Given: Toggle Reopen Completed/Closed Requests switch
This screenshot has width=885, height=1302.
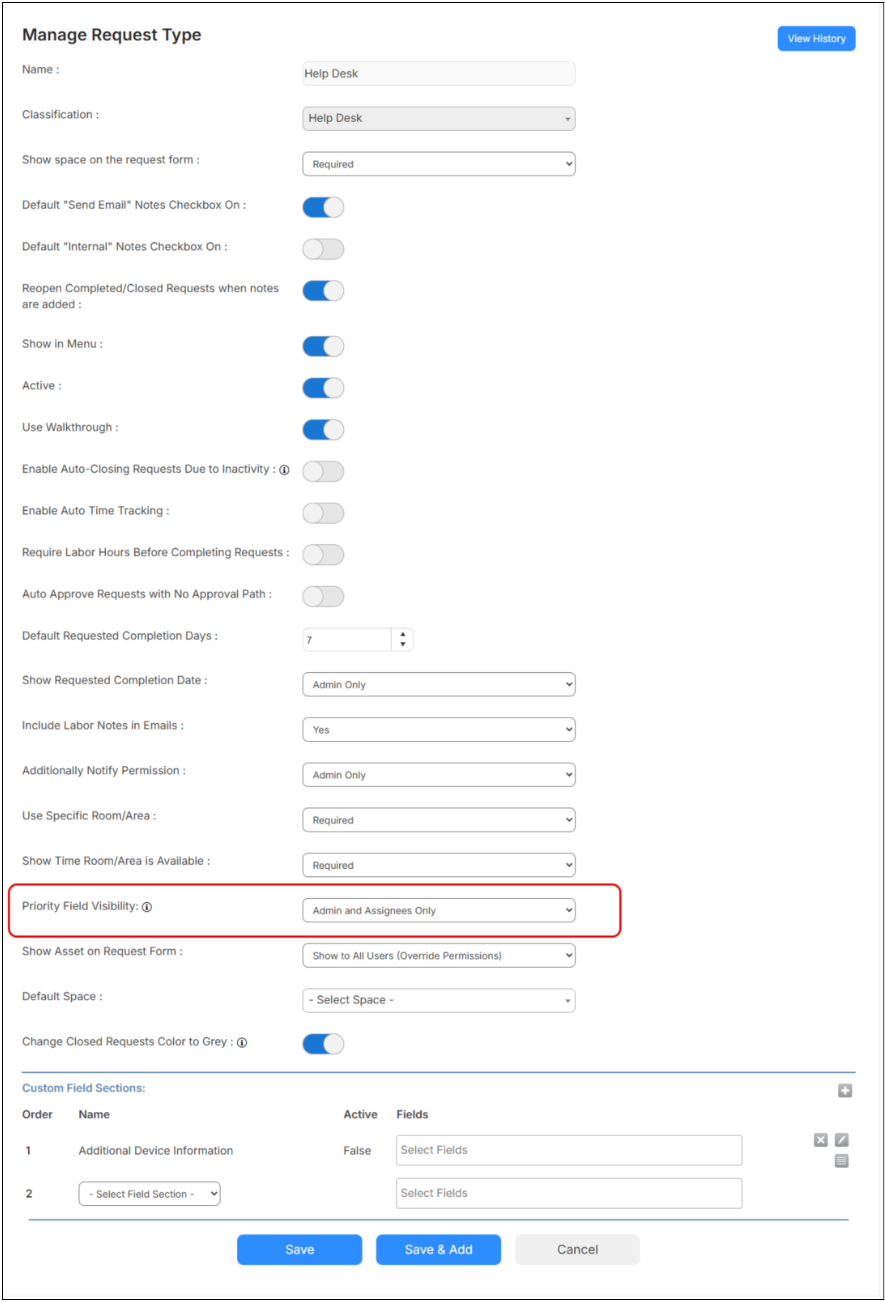Looking at the screenshot, I should coord(323,291).
